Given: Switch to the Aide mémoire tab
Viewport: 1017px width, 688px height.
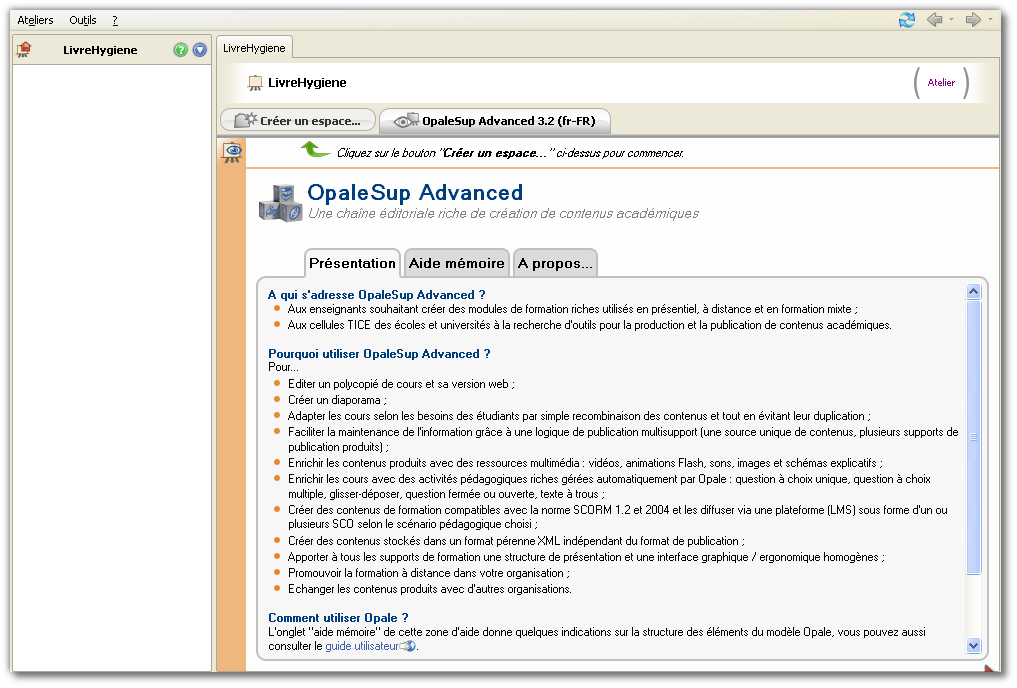Looking at the screenshot, I should pos(457,263).
